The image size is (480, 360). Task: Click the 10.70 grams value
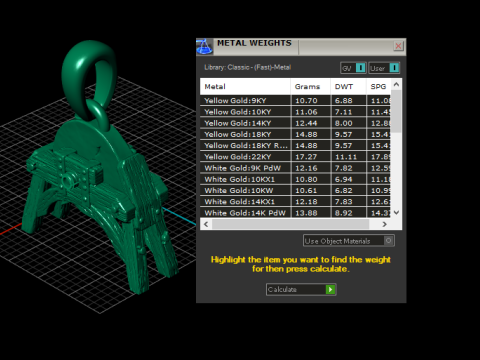[x=306, y=101]
